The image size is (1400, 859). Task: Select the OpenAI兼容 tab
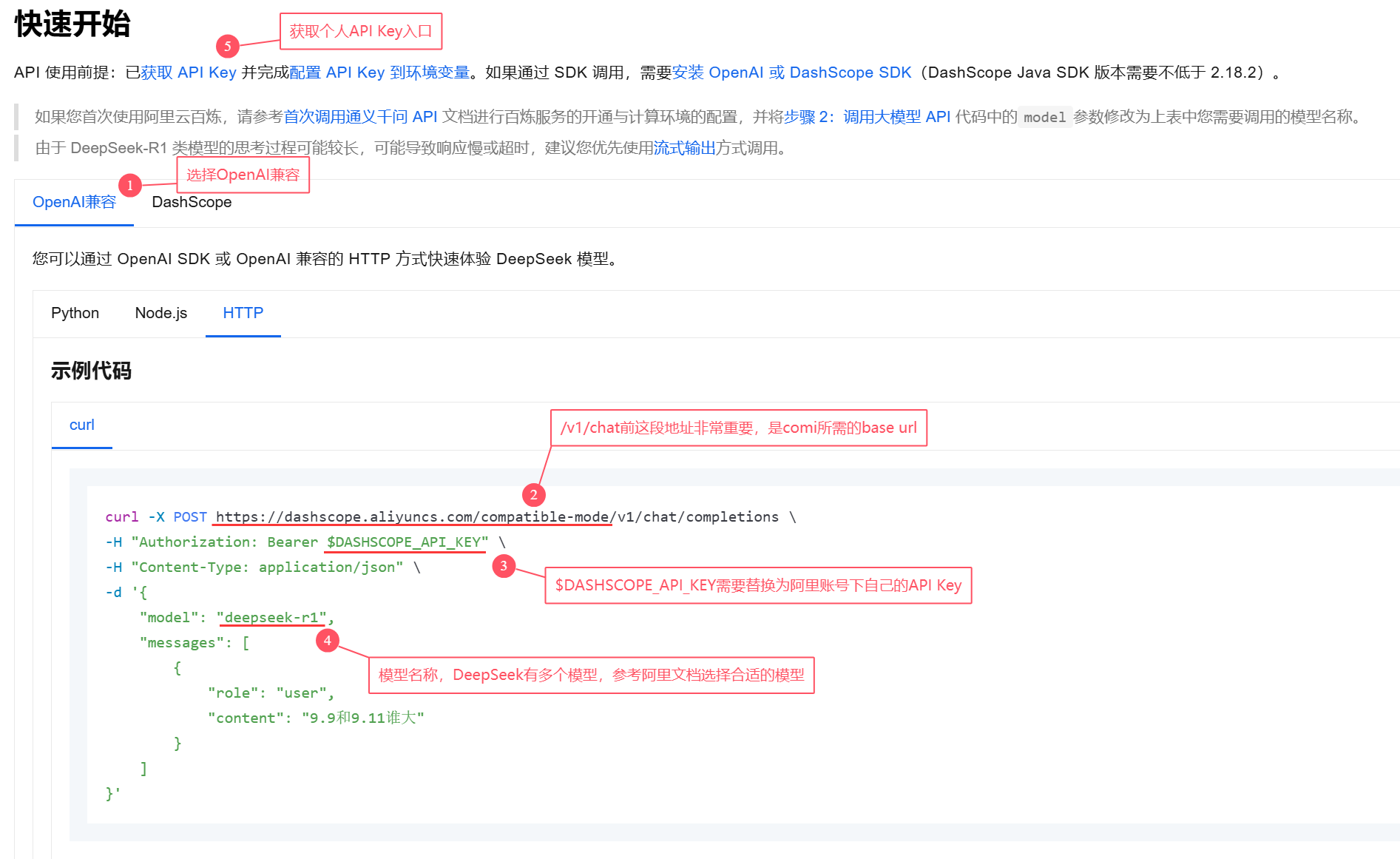click(74, 202)
